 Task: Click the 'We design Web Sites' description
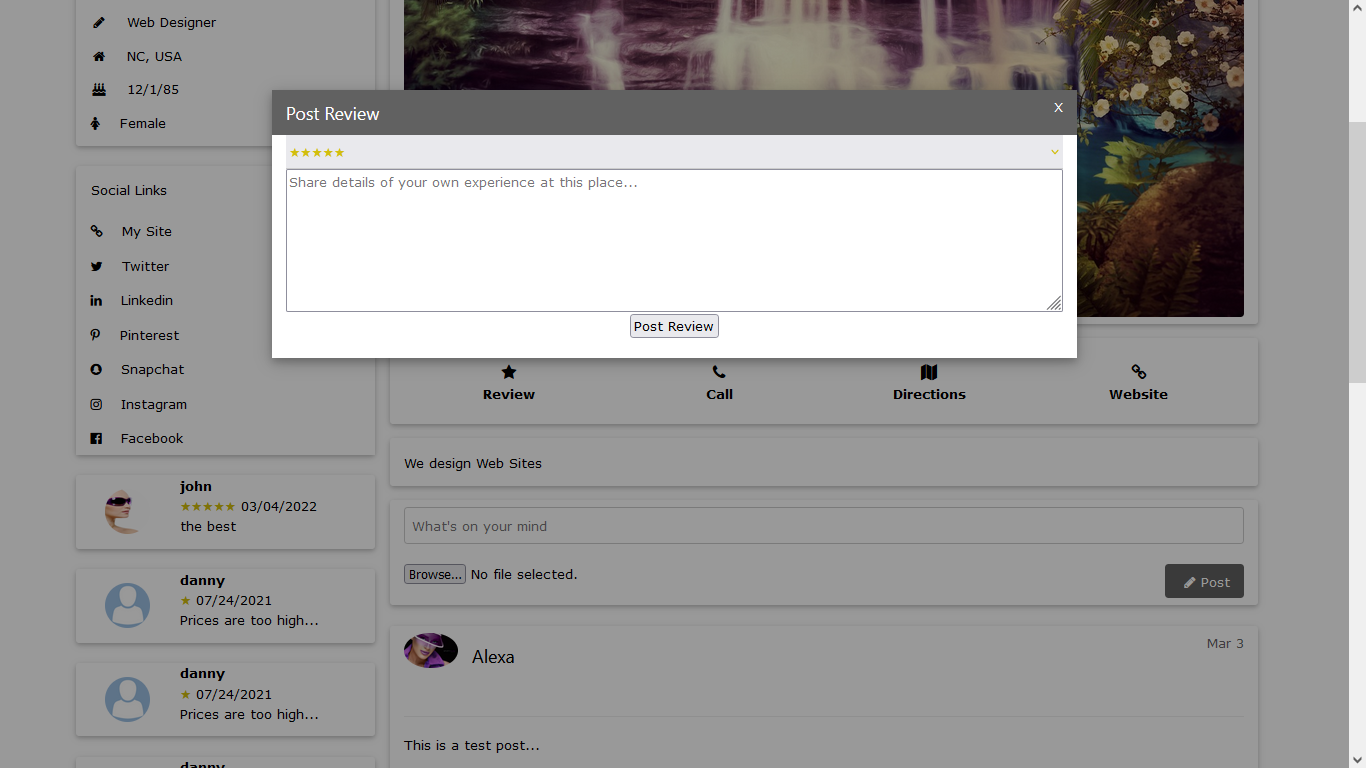[x=473, y=463]
